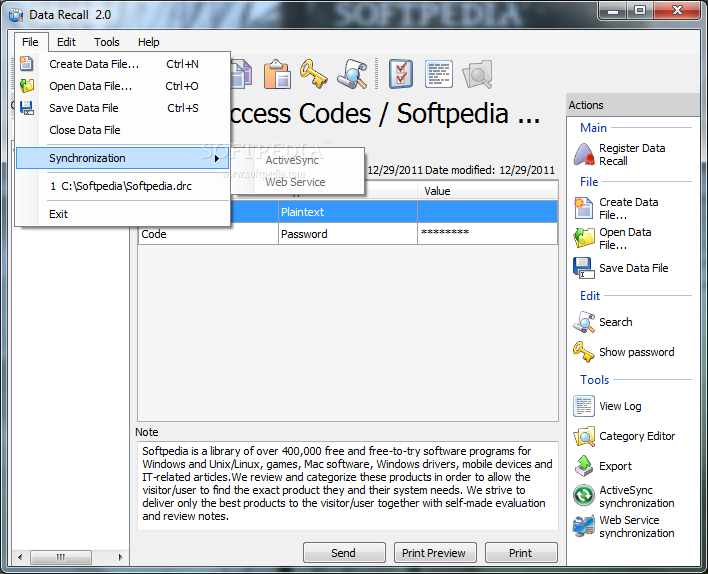708x574 pixels.
Task: Click Search icon in Actions panel
Action: pos(583,322)
